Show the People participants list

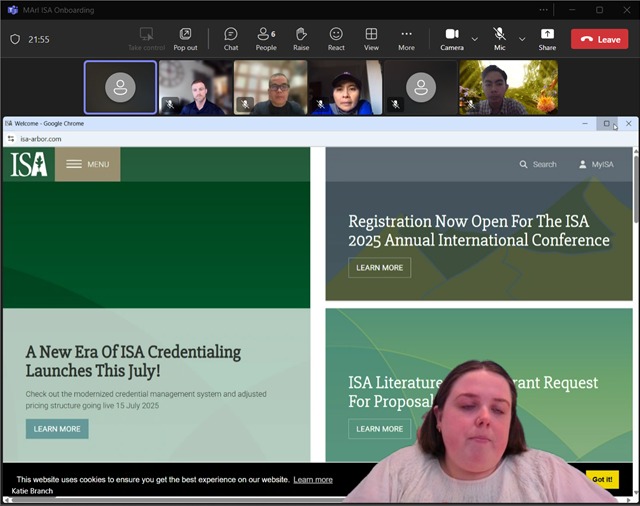tap(266, 39)
